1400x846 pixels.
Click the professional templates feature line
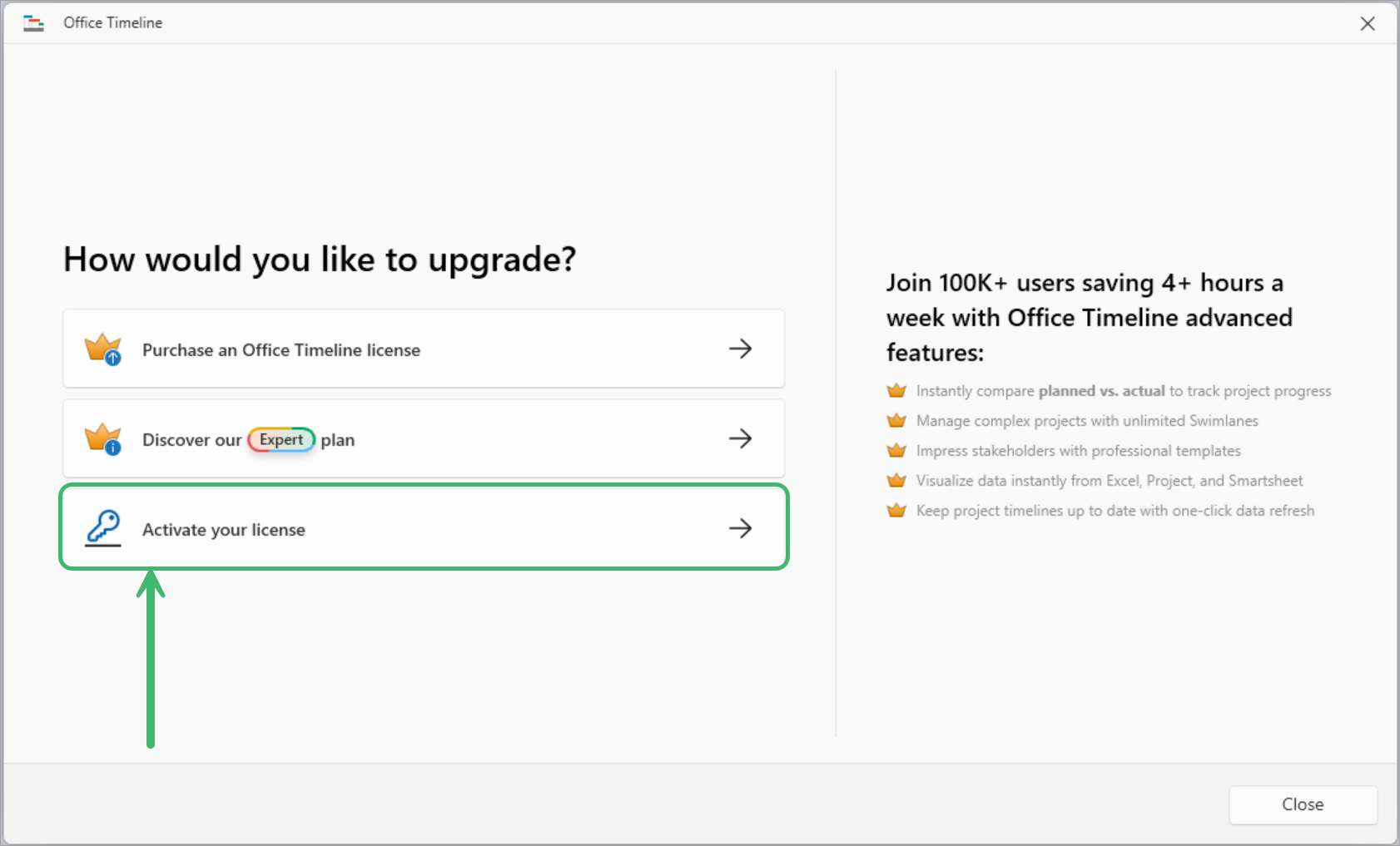[x=1077, y=450]
